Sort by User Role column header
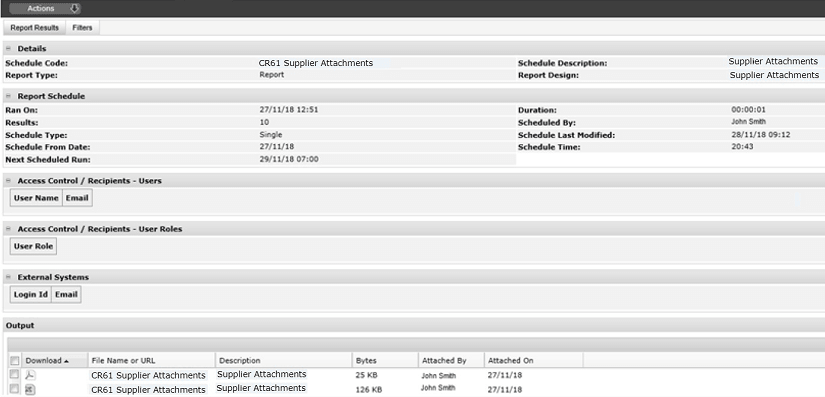Image resolution: width=825 pixels, height=397 pixels. coord(33,246)
